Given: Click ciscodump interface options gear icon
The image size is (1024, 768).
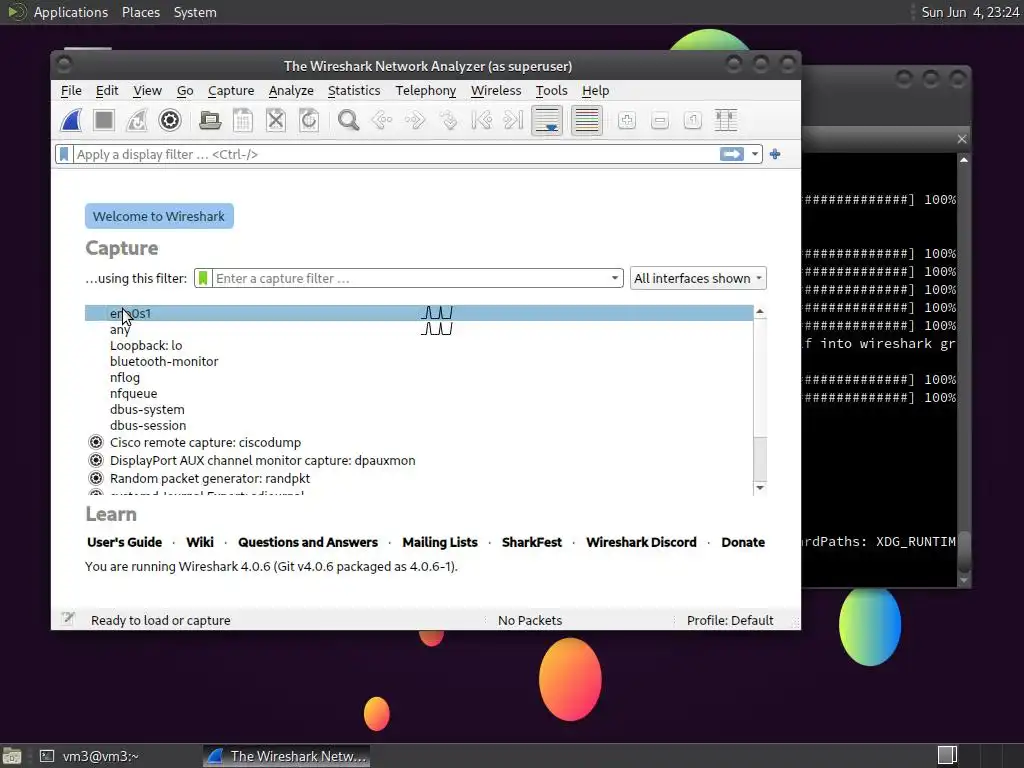Looking at the screenshot, I should (x=96, y=442).
